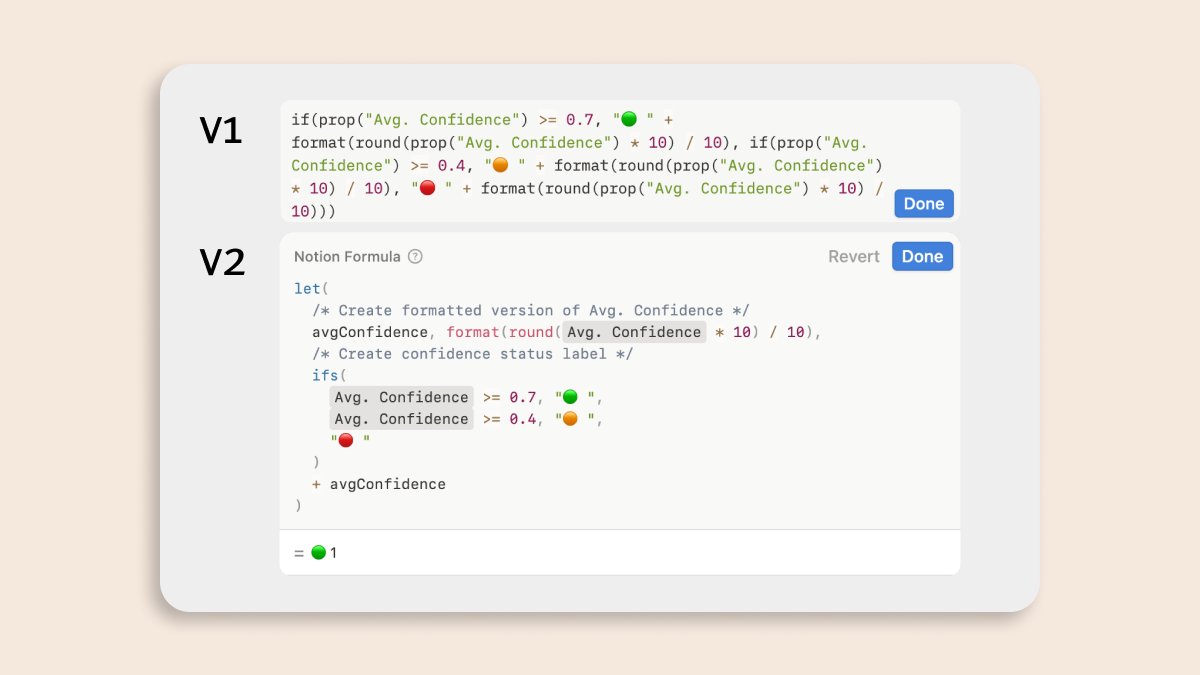The height and width of the screenshot is (675, 1200).
Task: Click the V1 formula's first line starting 'if(prop'
Action: tap(482, 120)
